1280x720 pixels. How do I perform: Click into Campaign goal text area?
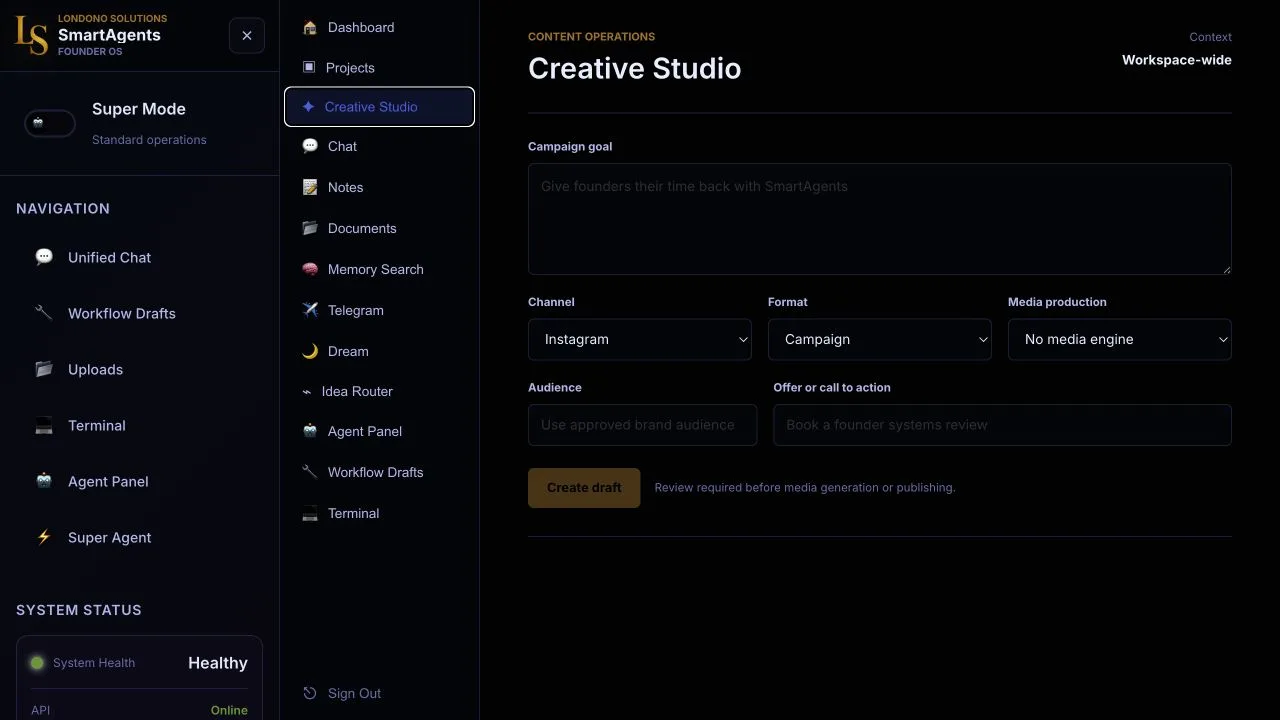tap(880, 219)
